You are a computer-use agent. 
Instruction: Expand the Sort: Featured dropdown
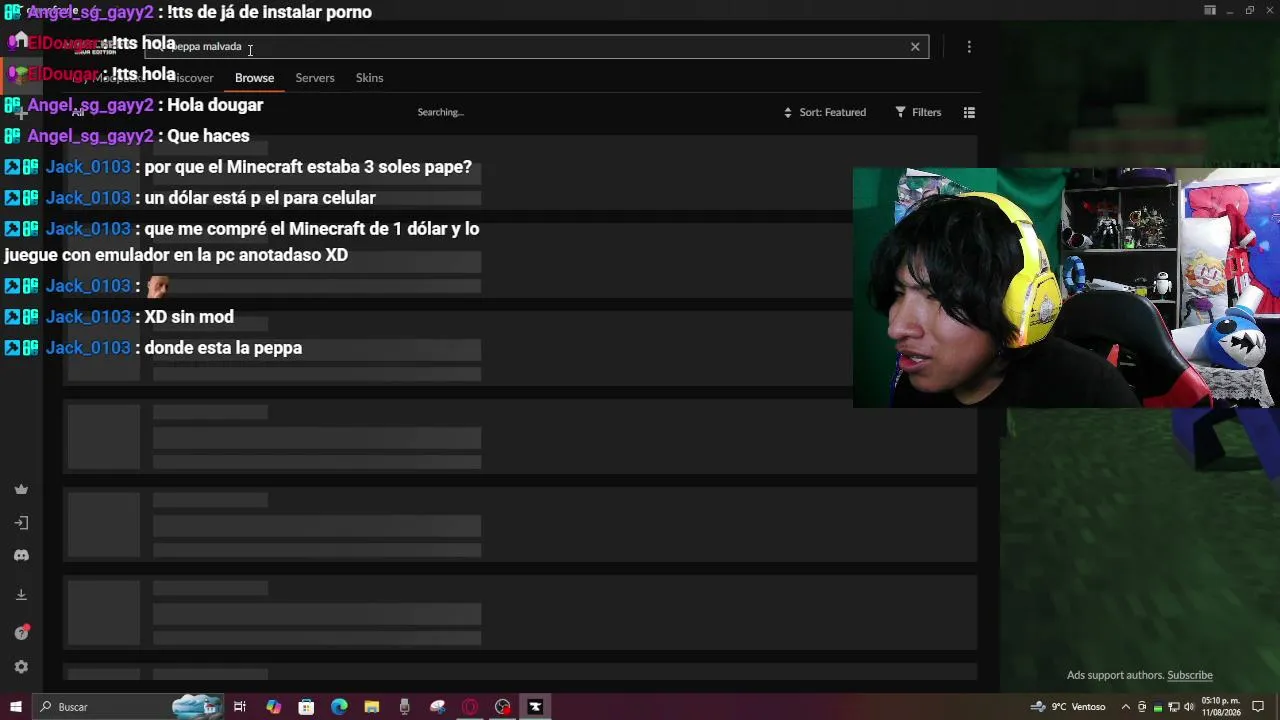(825, 112)
